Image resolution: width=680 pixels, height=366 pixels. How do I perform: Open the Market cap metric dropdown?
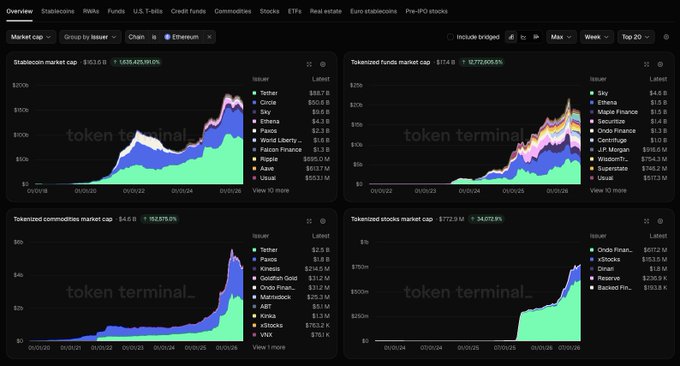click(31, 37)
